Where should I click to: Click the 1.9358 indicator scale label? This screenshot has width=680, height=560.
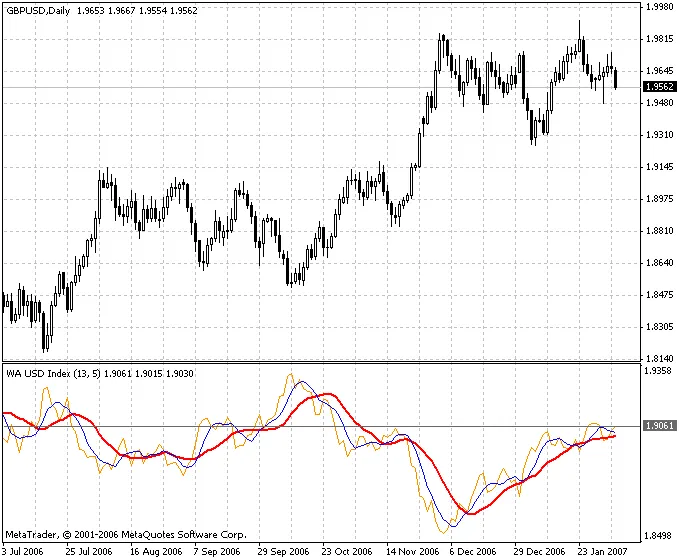[x=659, y=371]
